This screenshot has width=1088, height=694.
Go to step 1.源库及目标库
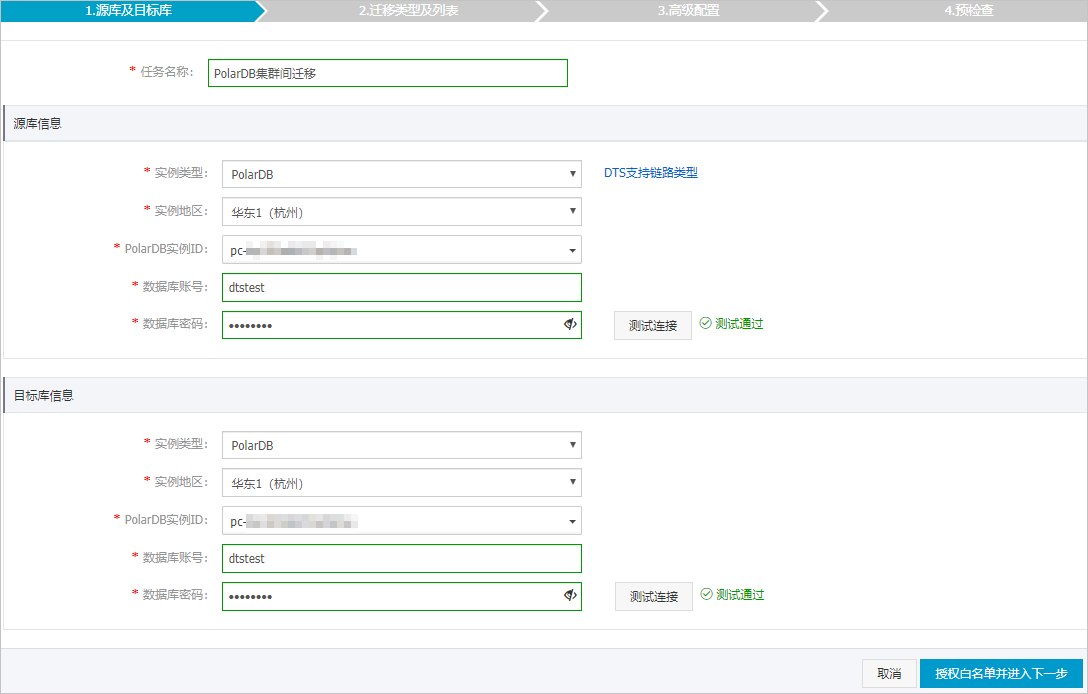(x=129, y=10)
